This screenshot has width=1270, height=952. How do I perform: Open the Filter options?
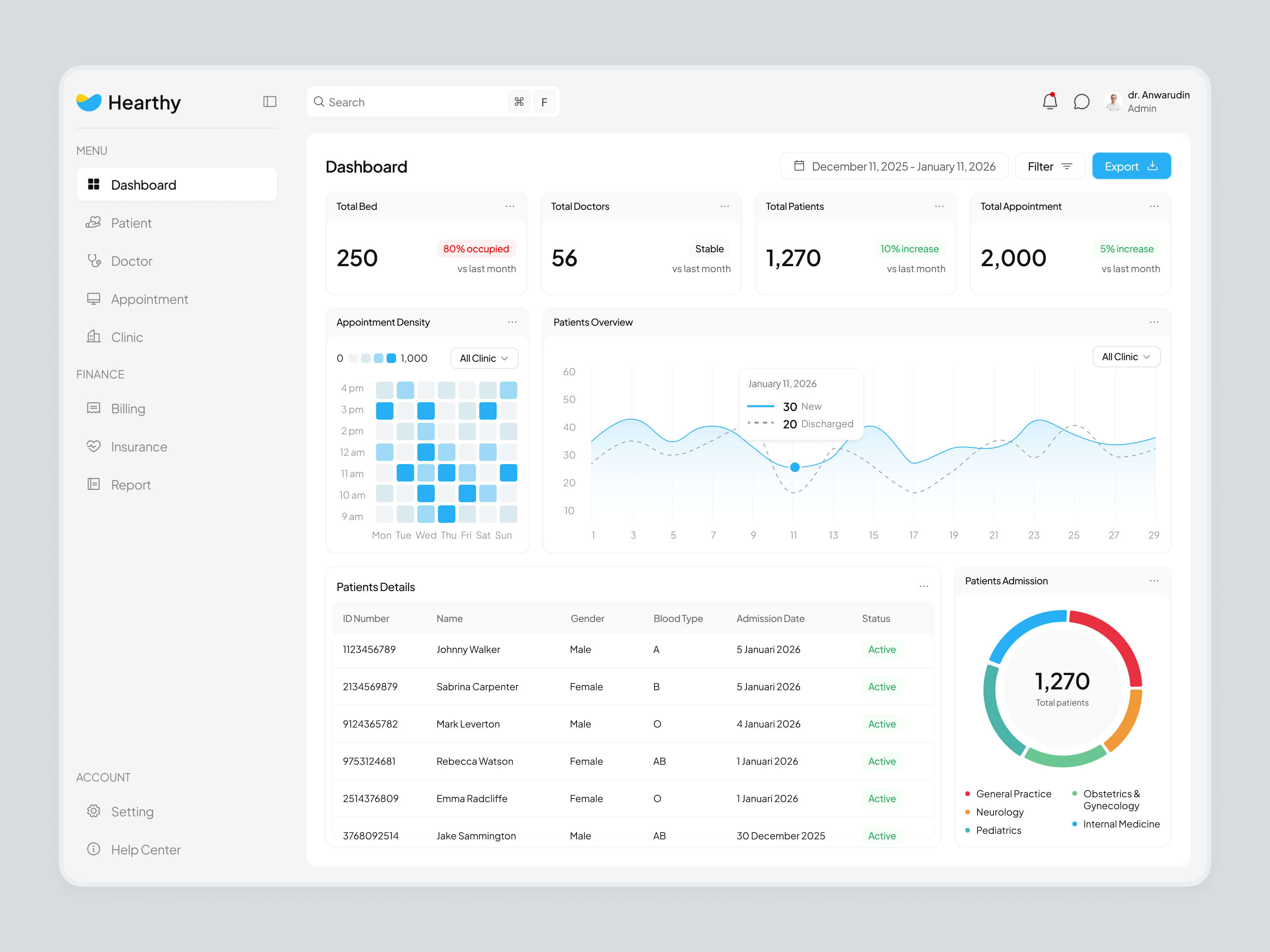(1049, 166)
